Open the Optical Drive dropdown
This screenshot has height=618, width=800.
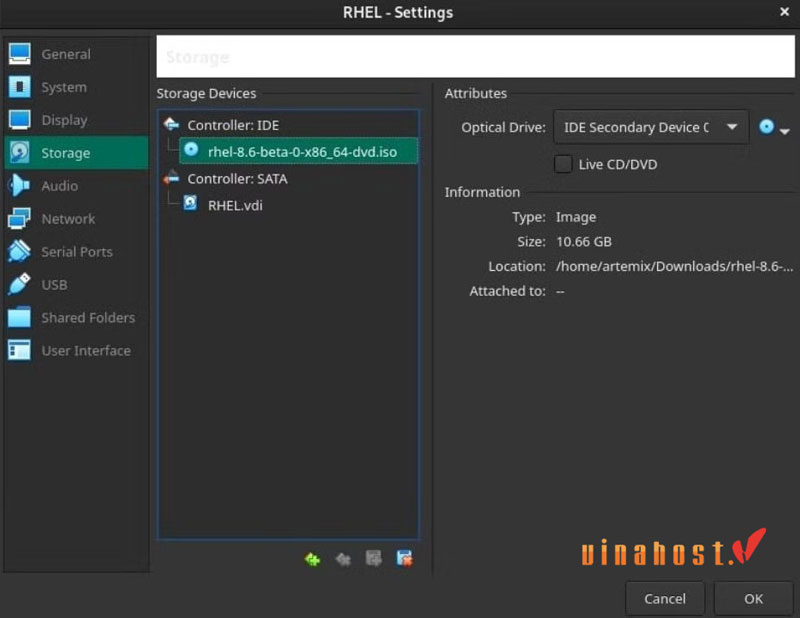pyautogui.click(x=651, y=127)
